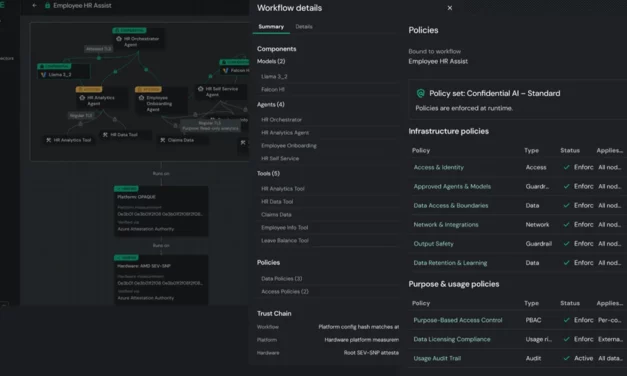The width and height of the screenshot is (627, 376).
Task: Select HR Orchestrator in the Agents list
Action: pyautogui.click(x=282, y=120)
